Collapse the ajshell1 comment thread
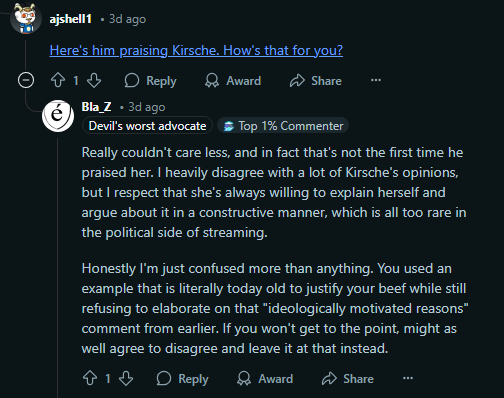 coord(26,80)
